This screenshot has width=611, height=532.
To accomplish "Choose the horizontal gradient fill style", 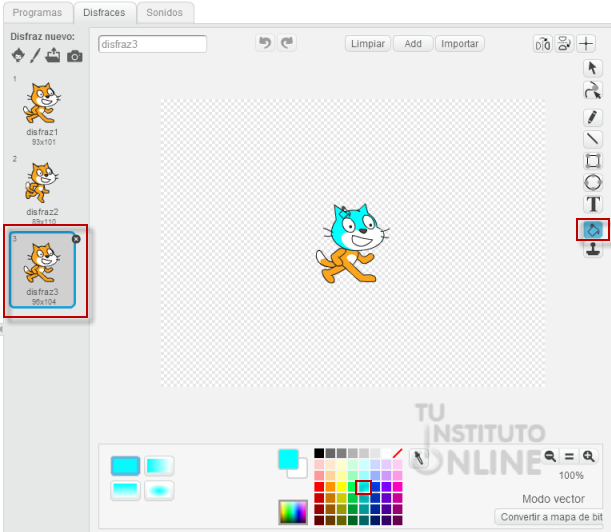I will (x=159, y=466).
